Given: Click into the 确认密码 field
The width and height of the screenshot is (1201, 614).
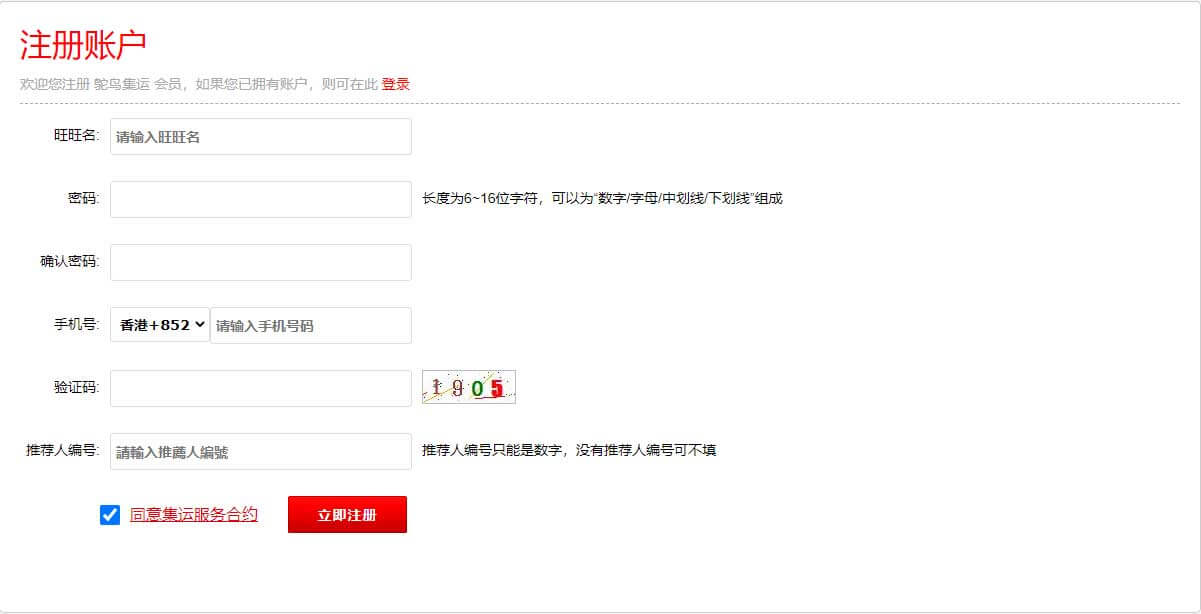Looking at the screenshot, I should tap(261, 262).
